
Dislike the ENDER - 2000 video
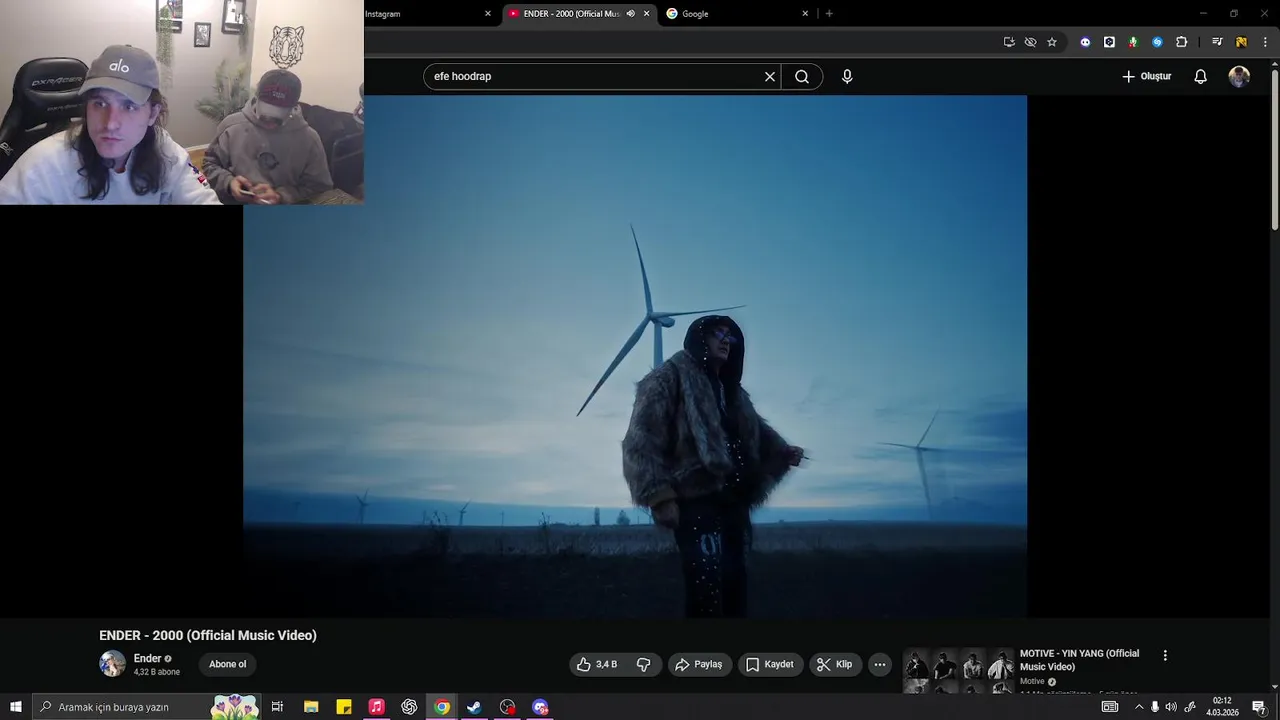coord(643,664)
